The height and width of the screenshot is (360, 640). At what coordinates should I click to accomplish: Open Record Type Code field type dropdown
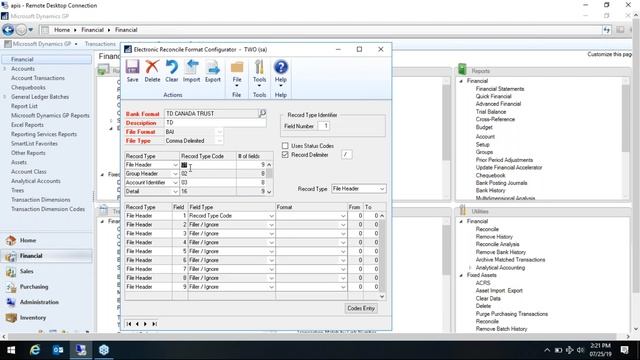271,216
